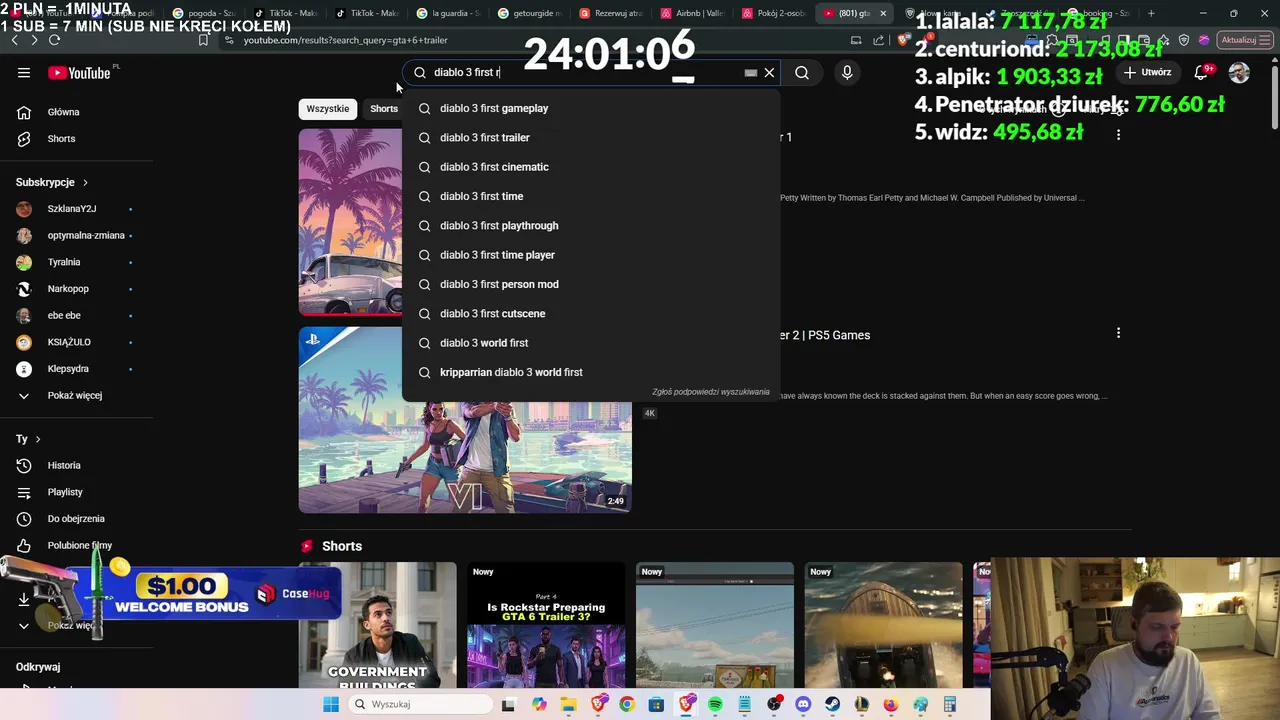Open Spotify from the taskbar
The image size is (1280, 720).
point(715,704)
